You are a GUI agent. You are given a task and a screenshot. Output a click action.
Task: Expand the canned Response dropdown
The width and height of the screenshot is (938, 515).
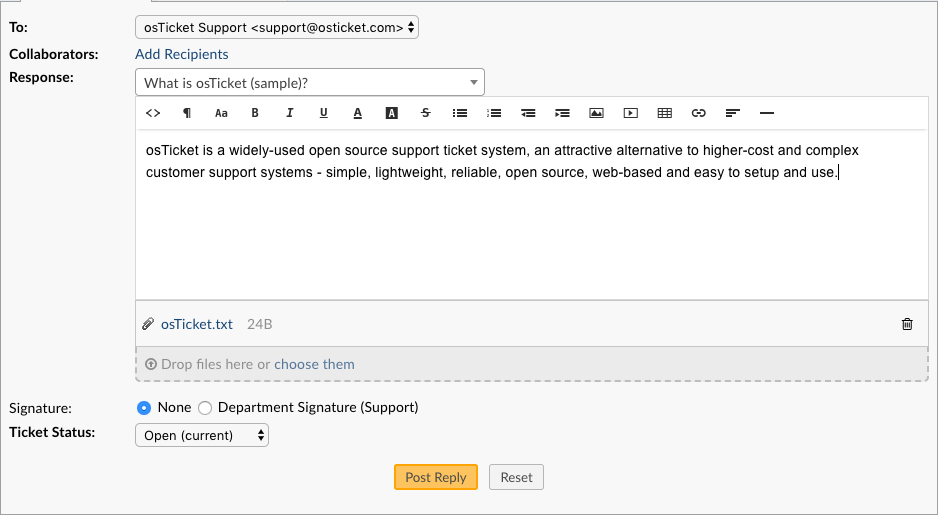point(309,82)
